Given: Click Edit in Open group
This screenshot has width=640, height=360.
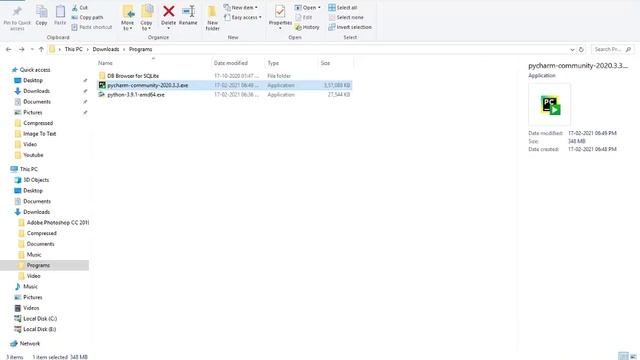Looking at the screenshot, I should coord(304,17).
